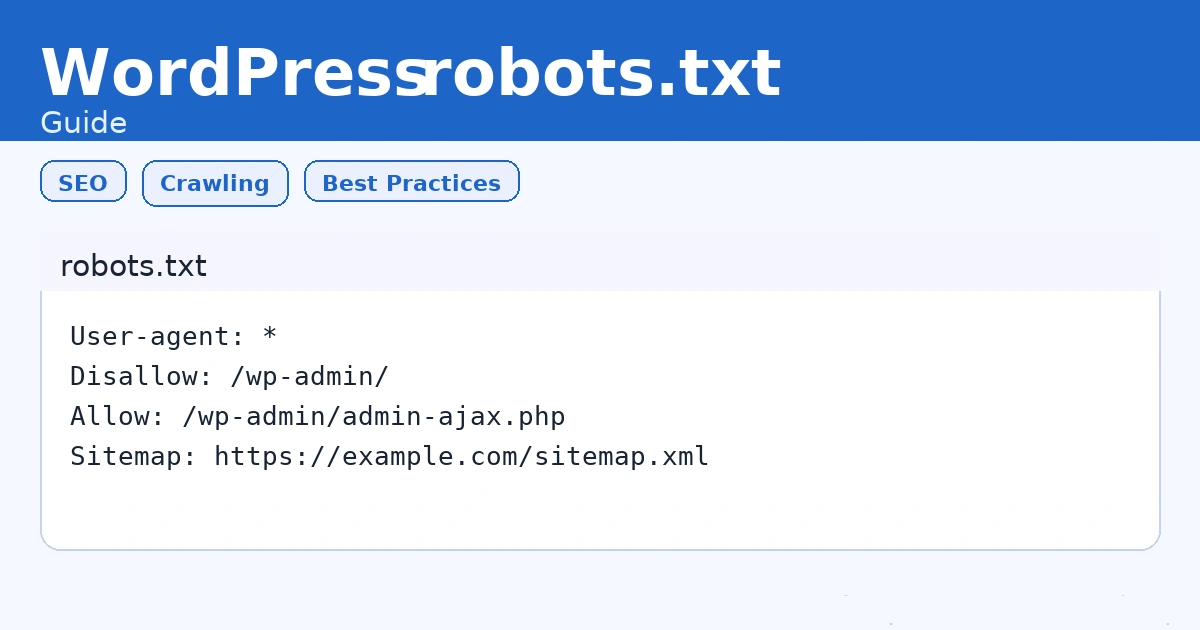Select the robots.txt filename header of code block

(133, 266)
